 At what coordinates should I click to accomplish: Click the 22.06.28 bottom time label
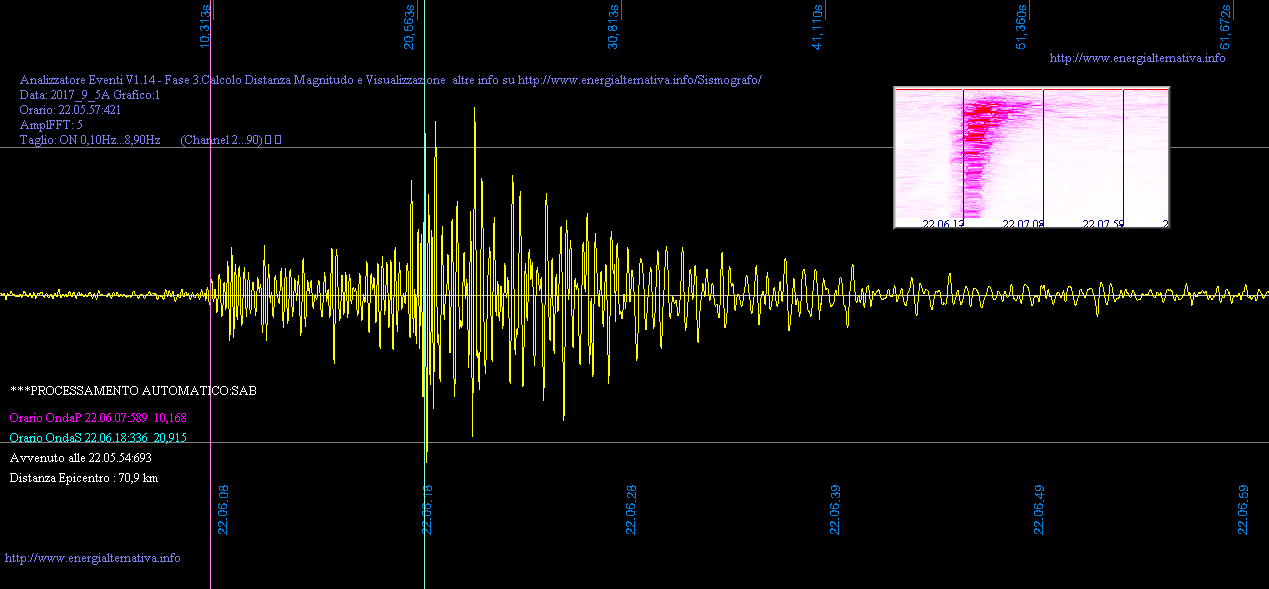click(x=631, y=510)
